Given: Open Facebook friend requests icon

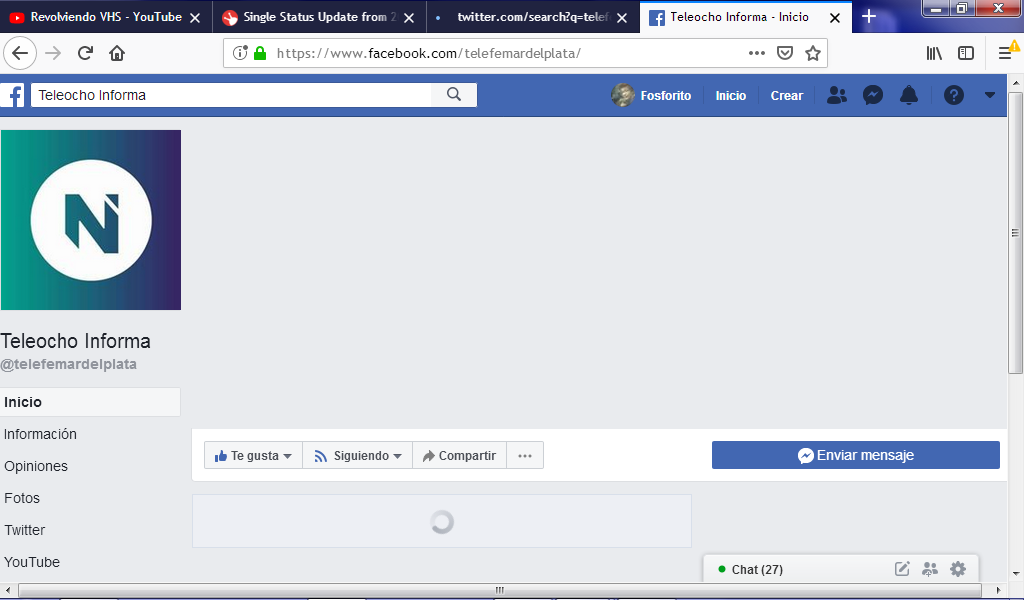Looking at the screenshot, I should coord(837,95).
